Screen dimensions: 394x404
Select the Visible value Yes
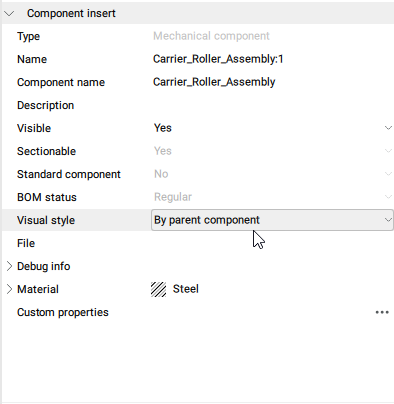coord(163,128)
